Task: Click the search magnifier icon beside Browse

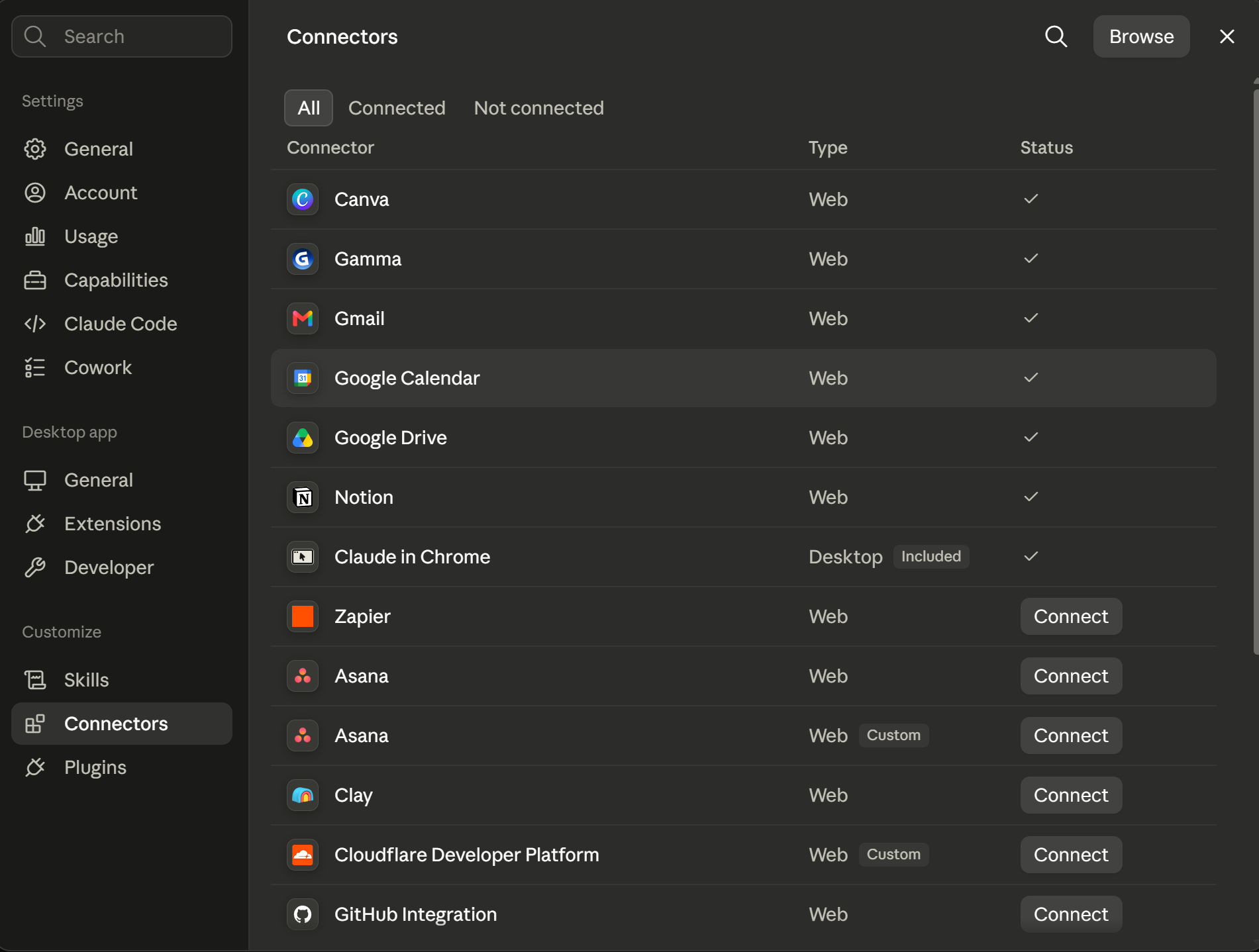Action: click(1056, 36)
